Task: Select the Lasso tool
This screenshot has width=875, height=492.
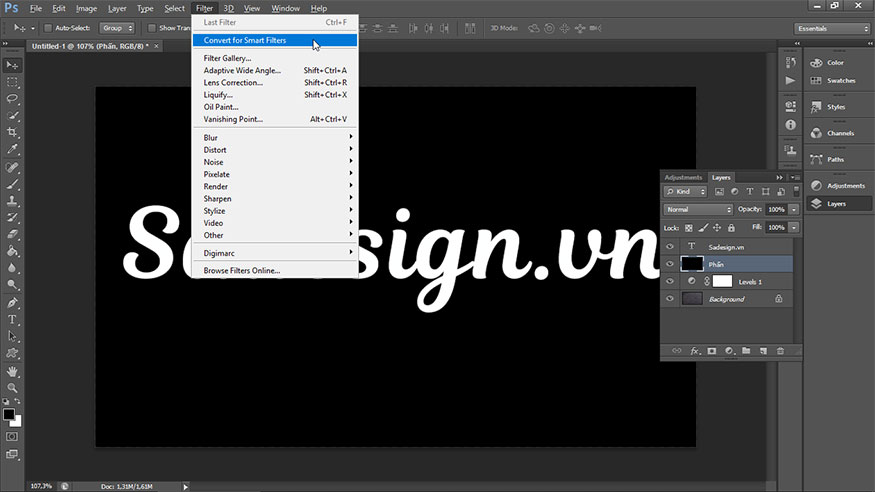Action: (12, 99)
